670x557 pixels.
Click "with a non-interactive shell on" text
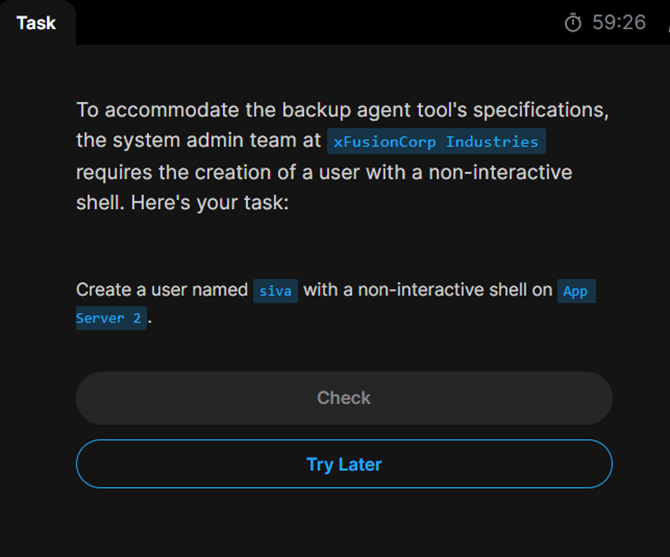[x=428, y=290]
